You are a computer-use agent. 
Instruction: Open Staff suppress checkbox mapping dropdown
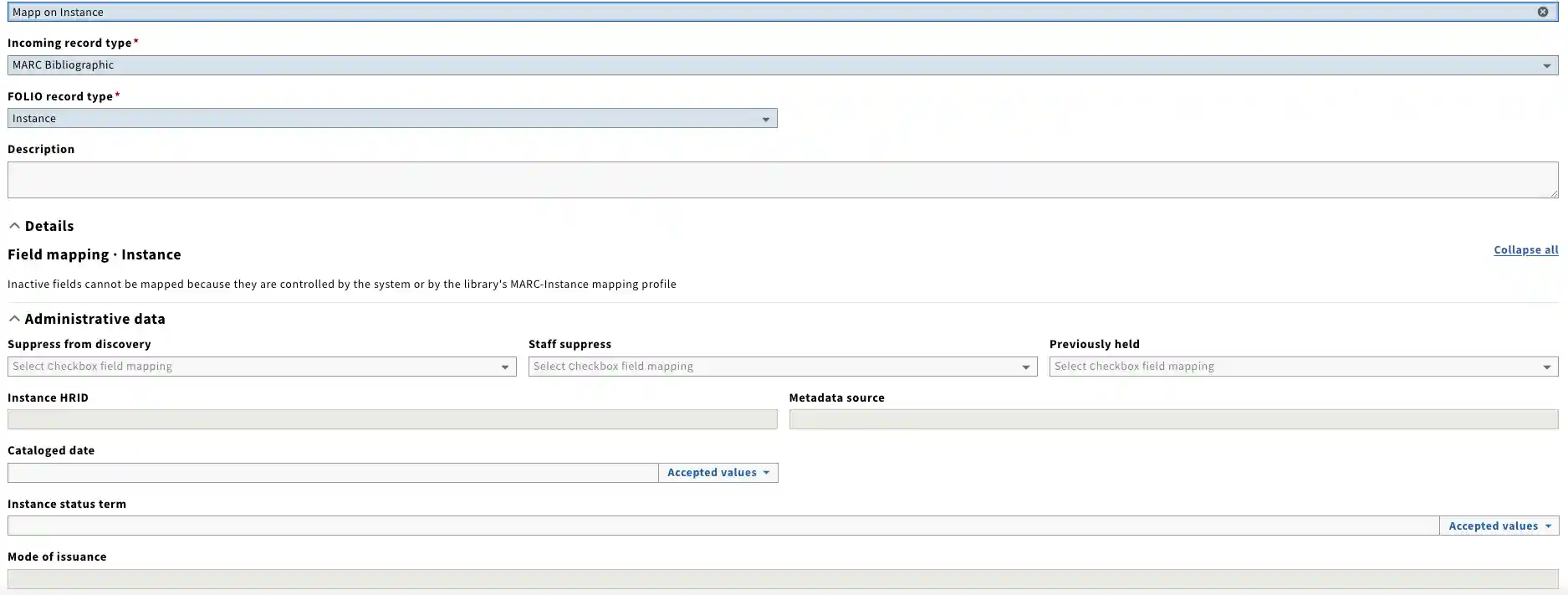783,367
